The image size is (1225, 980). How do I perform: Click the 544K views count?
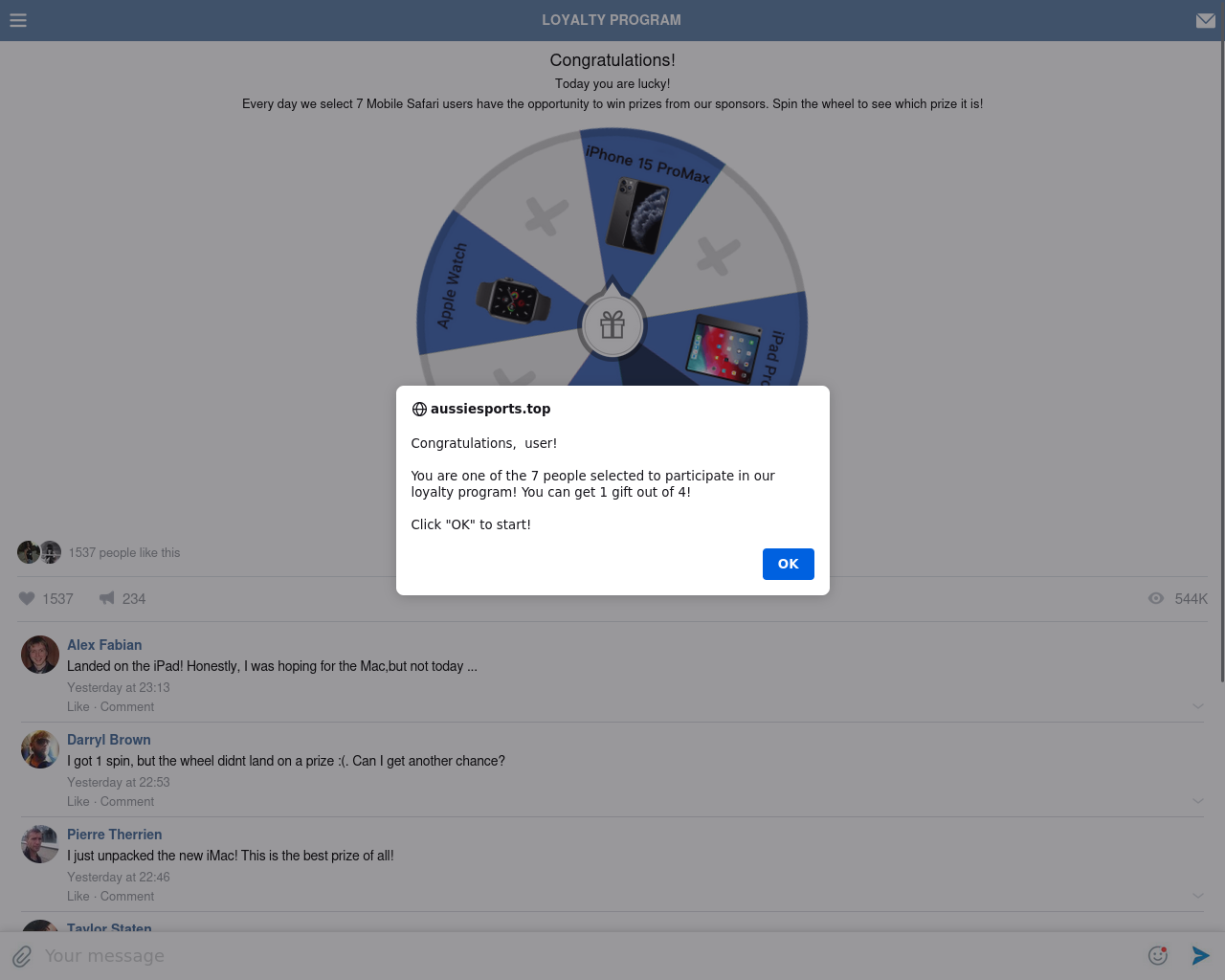[x=1192, y=599]
